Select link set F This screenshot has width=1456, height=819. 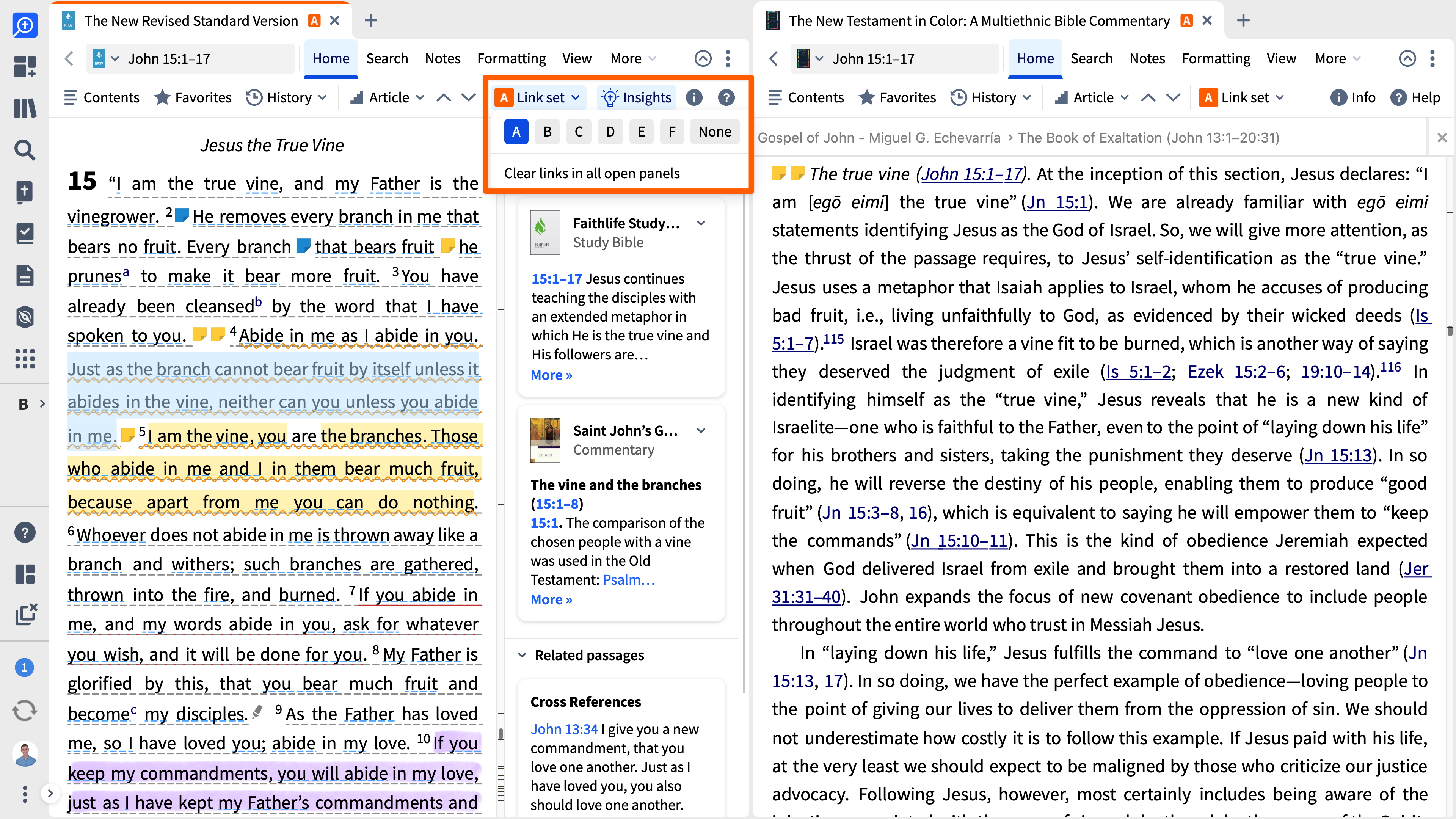tap(672, 132)
